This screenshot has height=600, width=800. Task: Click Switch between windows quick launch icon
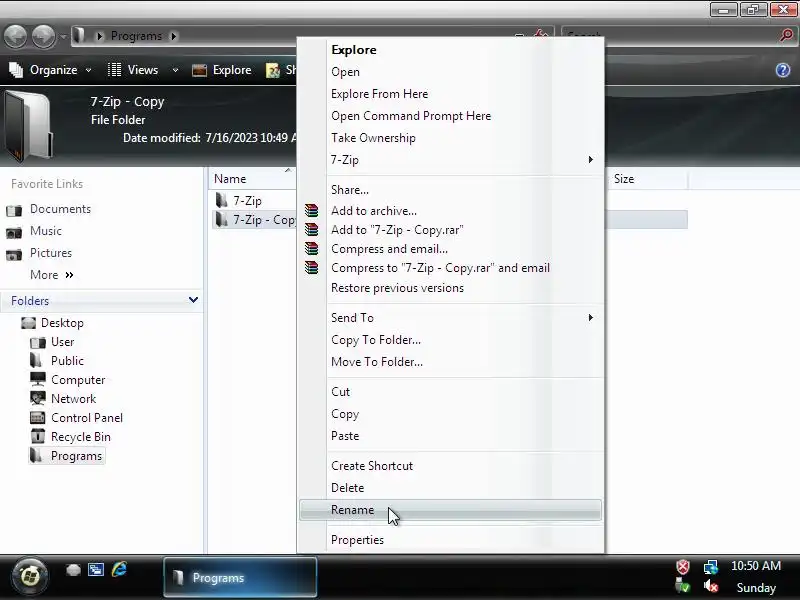[96, 569]
